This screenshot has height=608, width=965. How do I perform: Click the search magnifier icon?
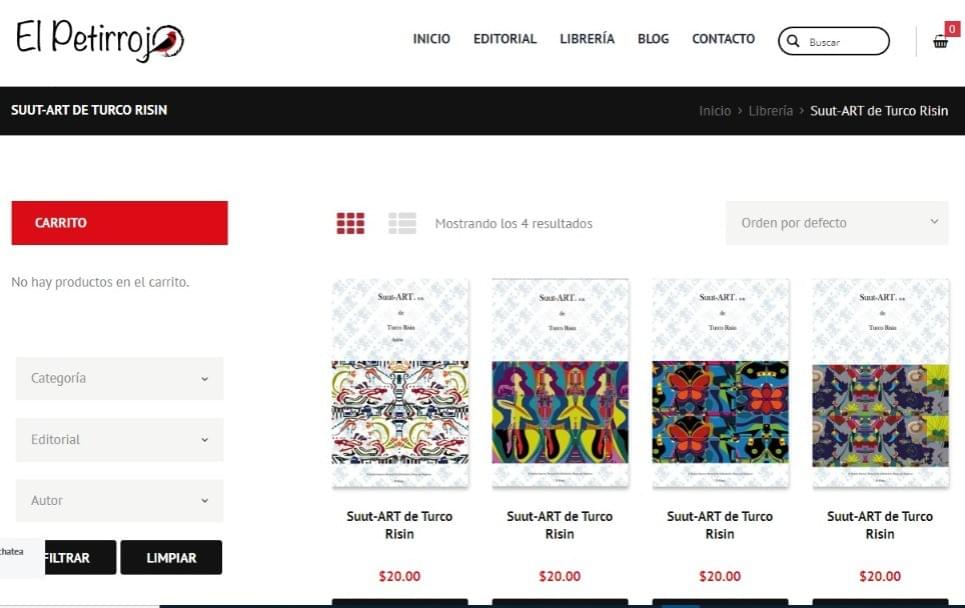(793, 41)
